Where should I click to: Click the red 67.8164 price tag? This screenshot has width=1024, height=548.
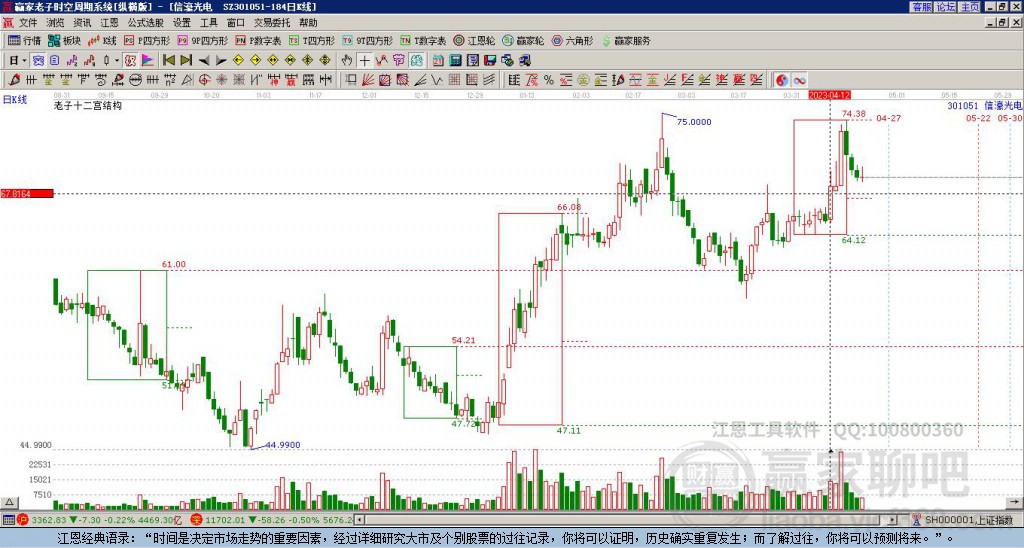pyautogui.click(x=27, y=193)
